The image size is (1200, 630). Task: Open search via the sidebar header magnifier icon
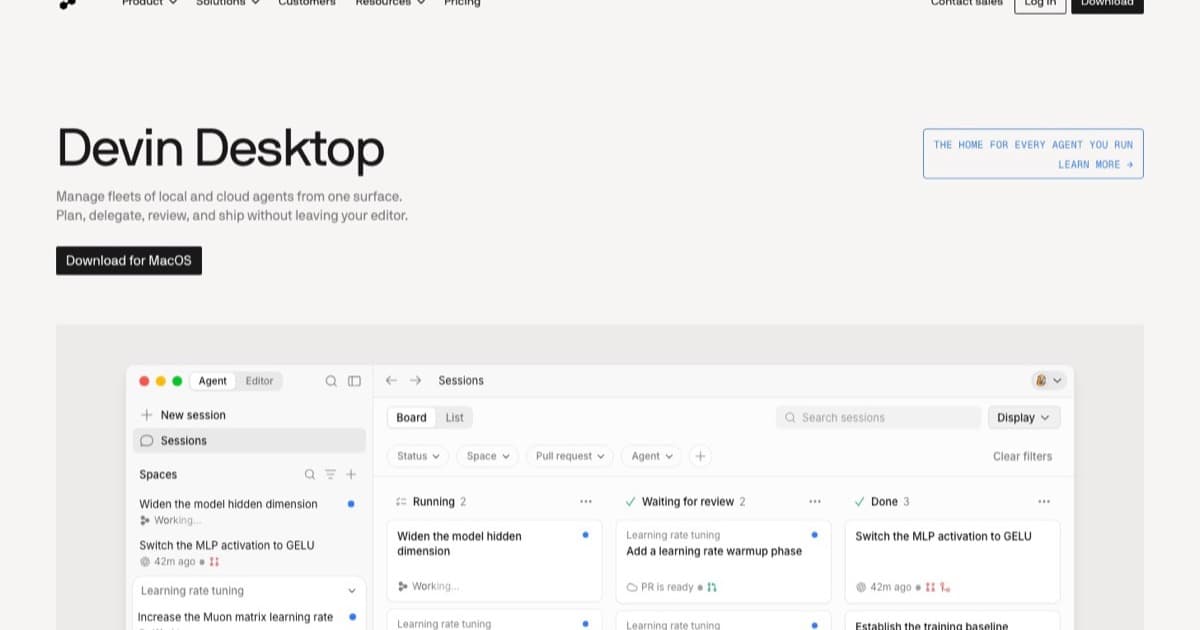point(331,381)
